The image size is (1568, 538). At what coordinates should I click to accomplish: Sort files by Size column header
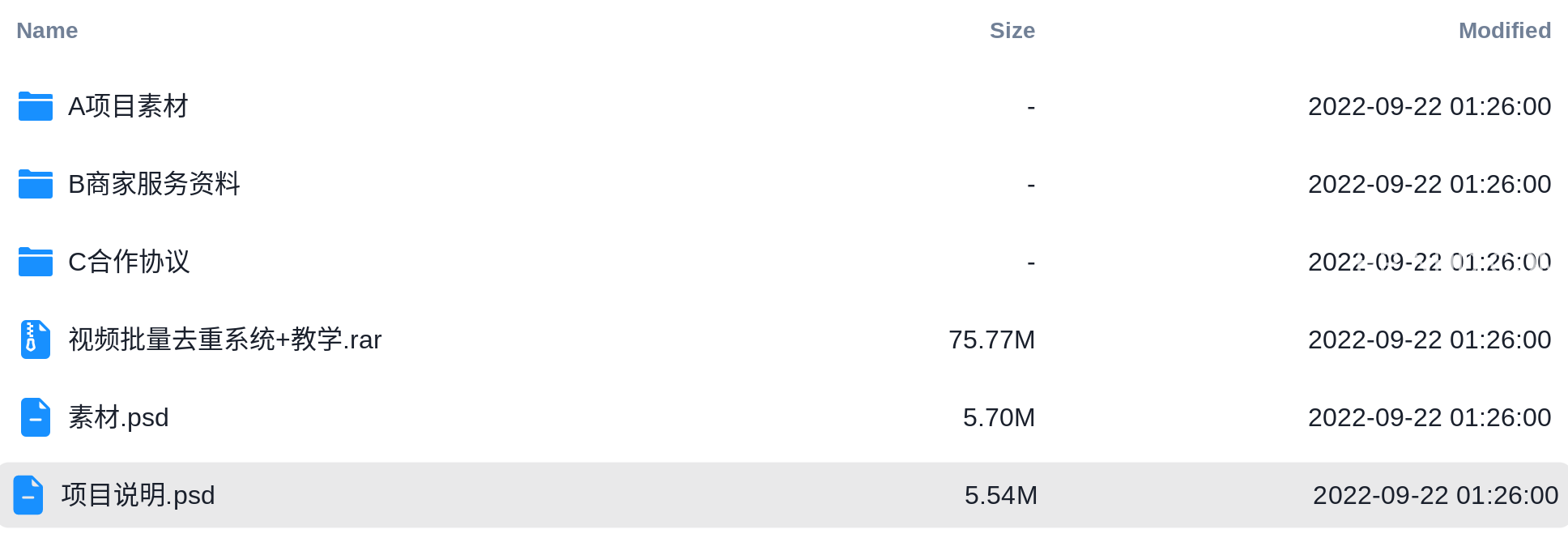[x=1012, y=31]
